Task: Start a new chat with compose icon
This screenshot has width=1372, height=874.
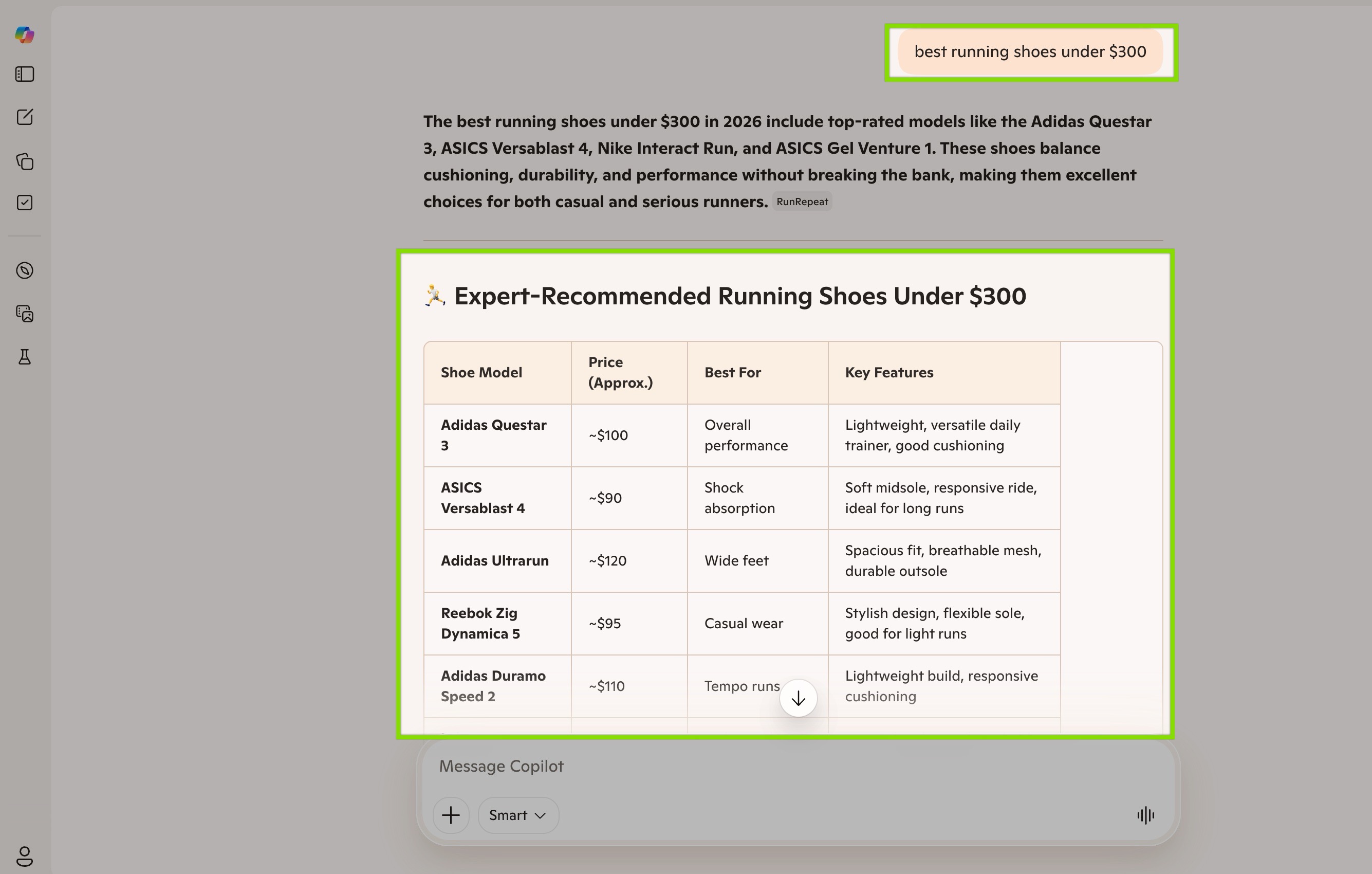Action: tap(25, 117)
